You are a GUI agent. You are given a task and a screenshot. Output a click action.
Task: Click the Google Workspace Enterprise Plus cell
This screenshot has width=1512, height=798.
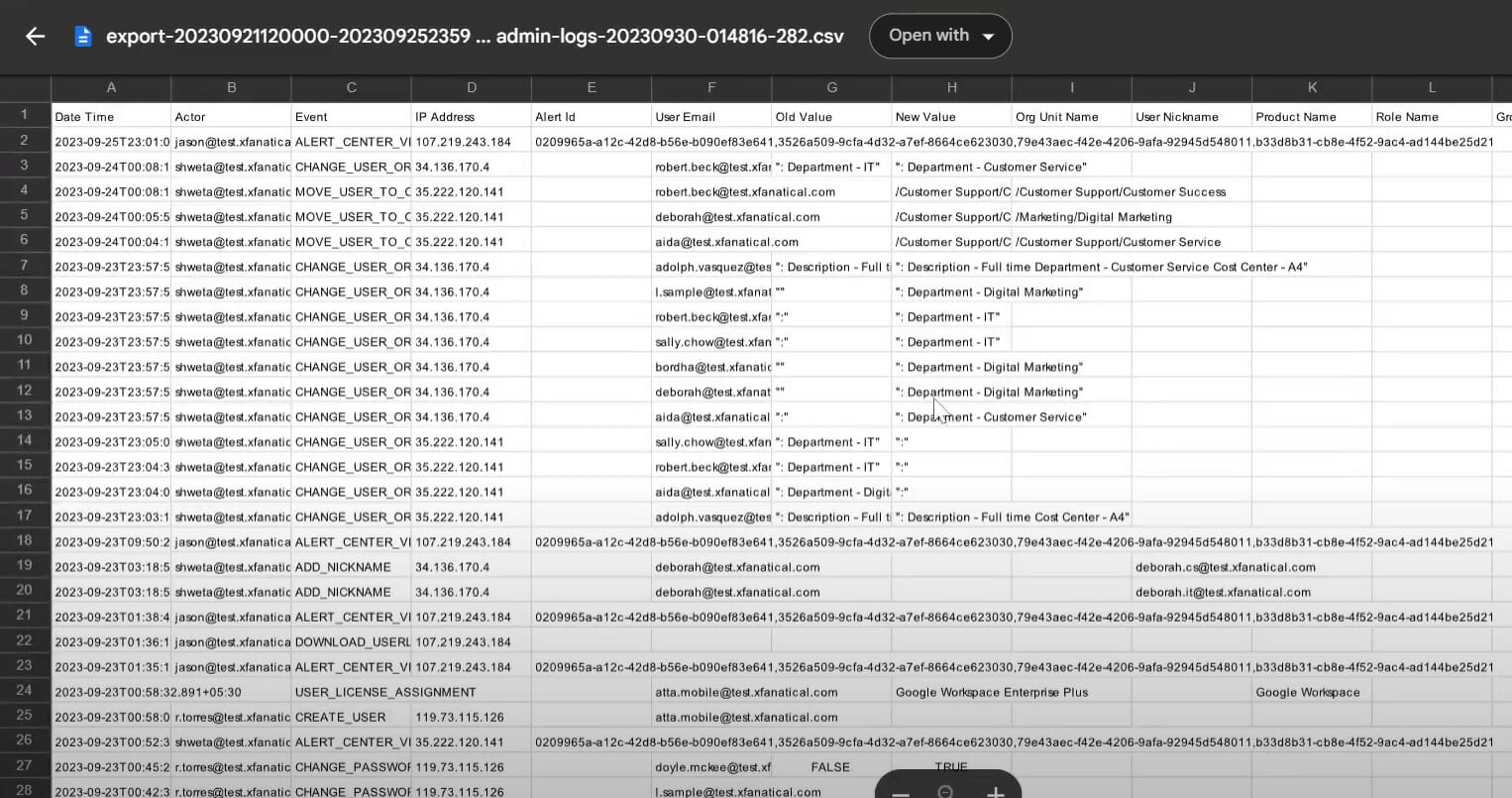[x=951, y=691]
